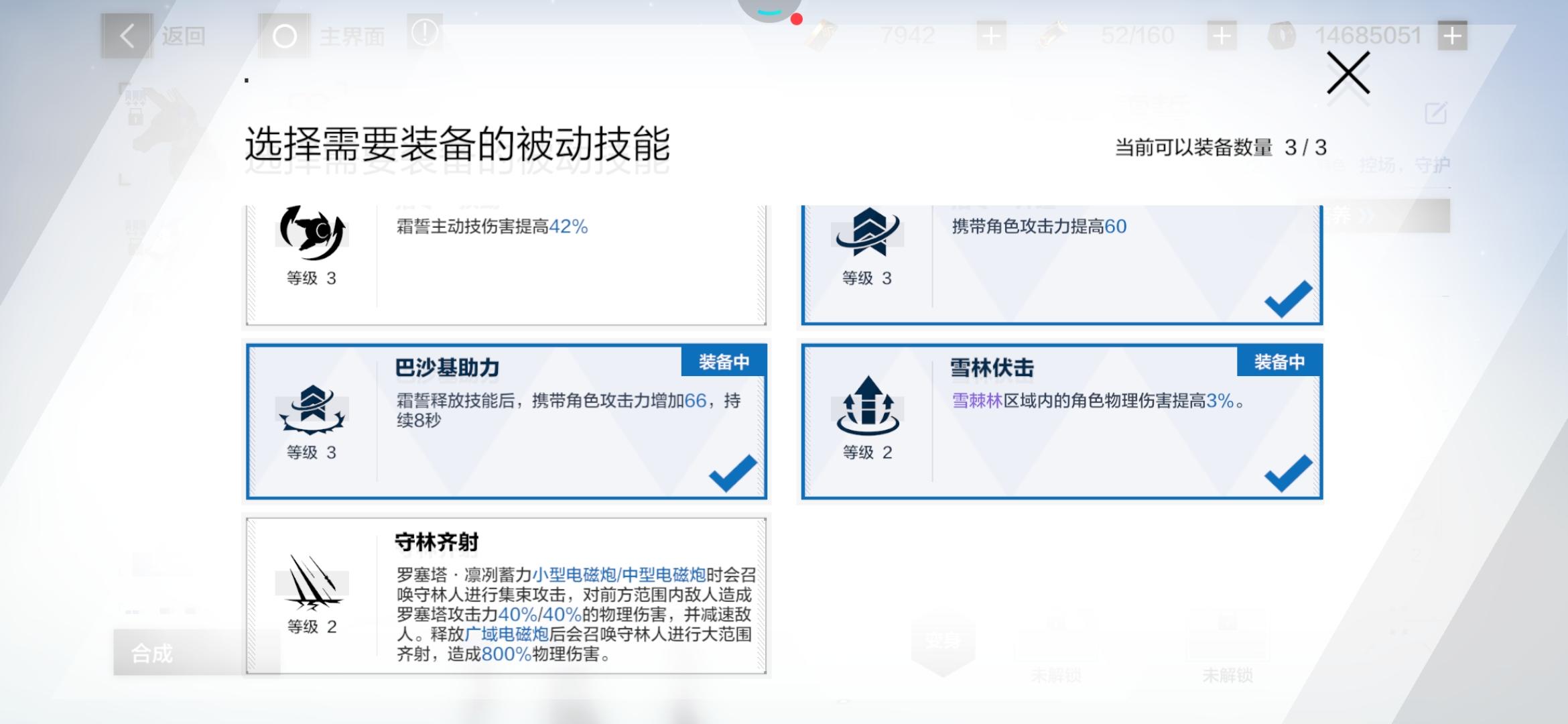
Task: Tap the stamina icon beside 52/160
Action: click(x=1051, y=35)
